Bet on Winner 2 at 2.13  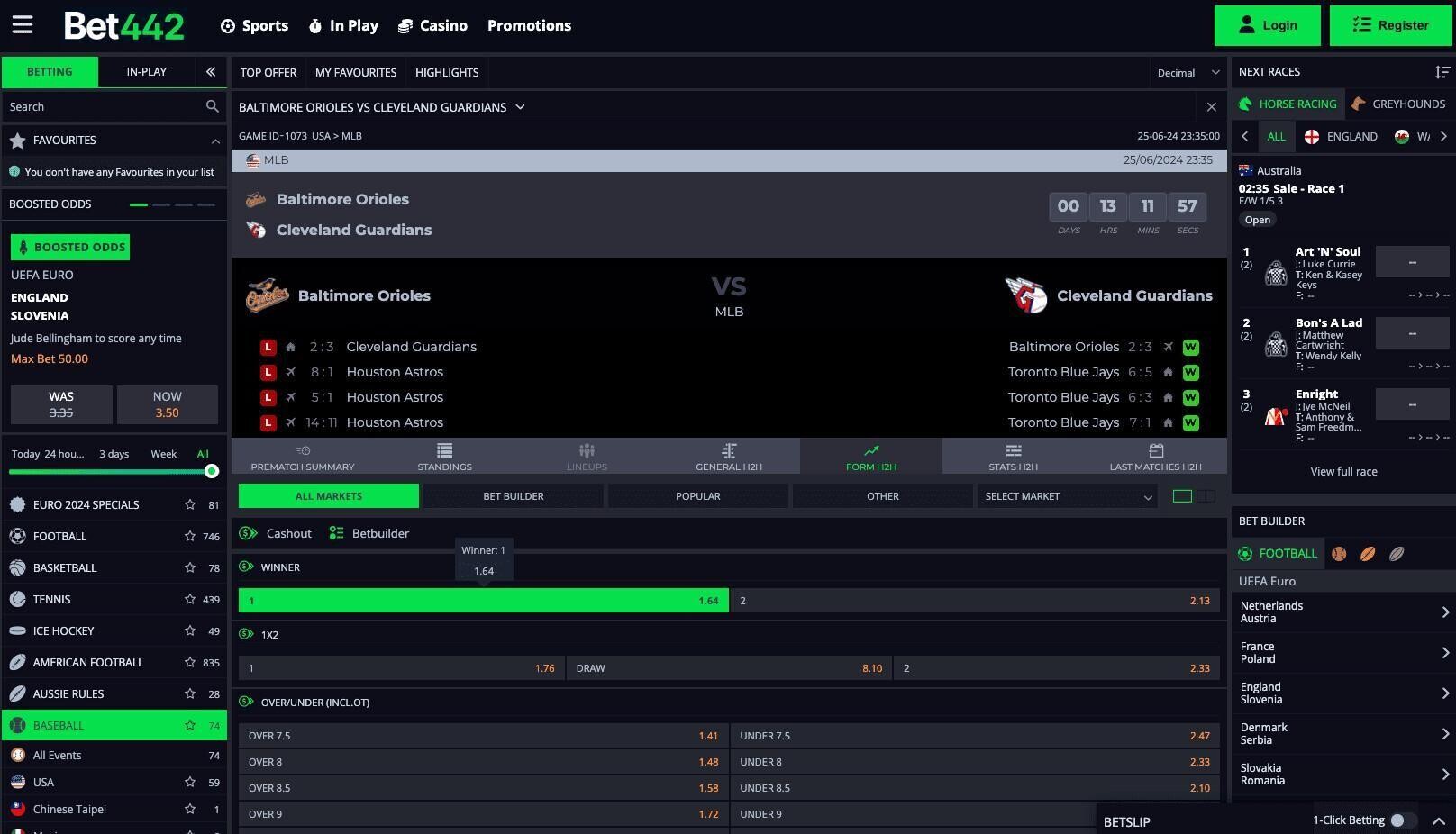tap(975, 601)
